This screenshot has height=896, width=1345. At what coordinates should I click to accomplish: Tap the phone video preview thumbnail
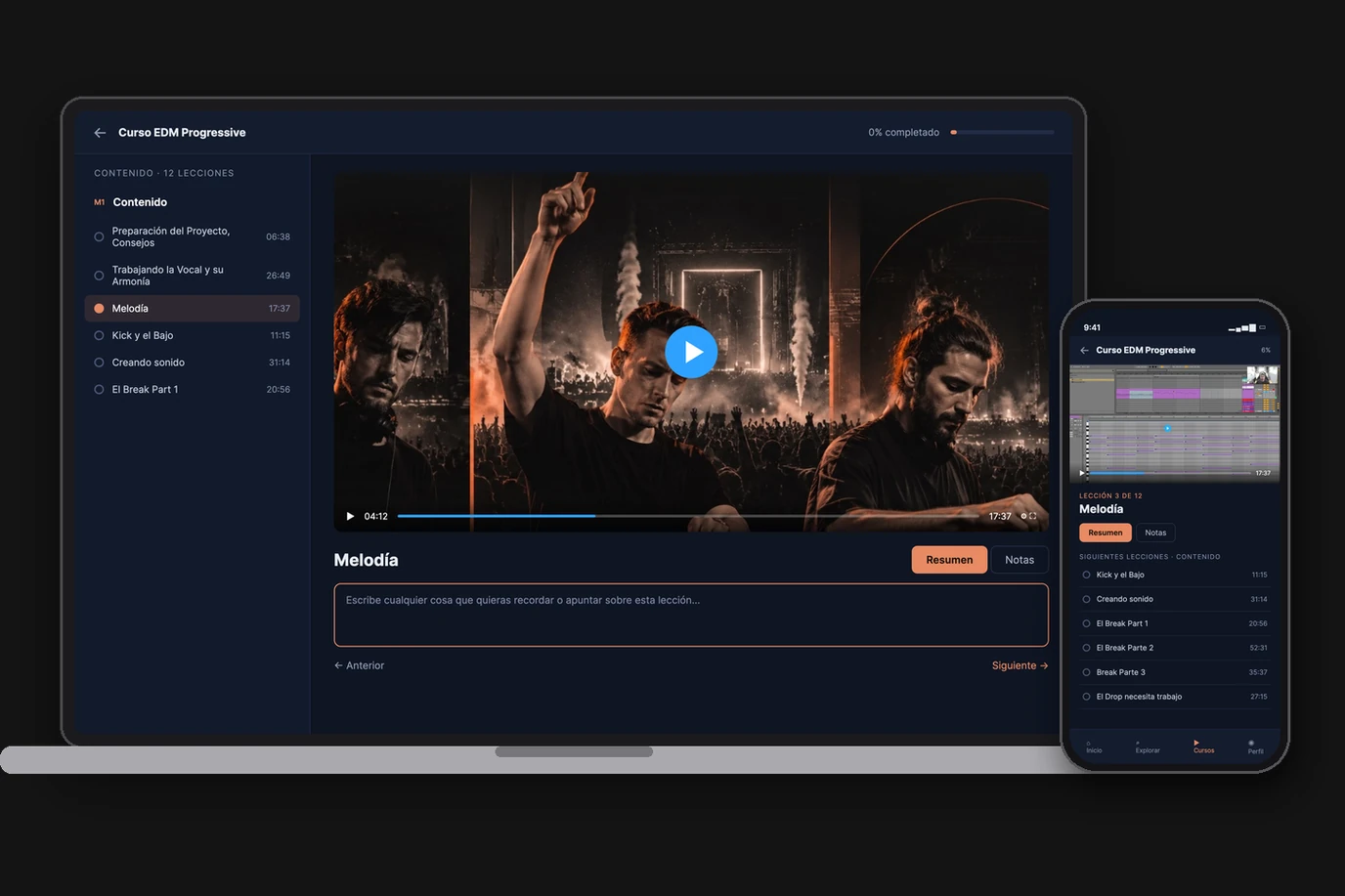1175,422
